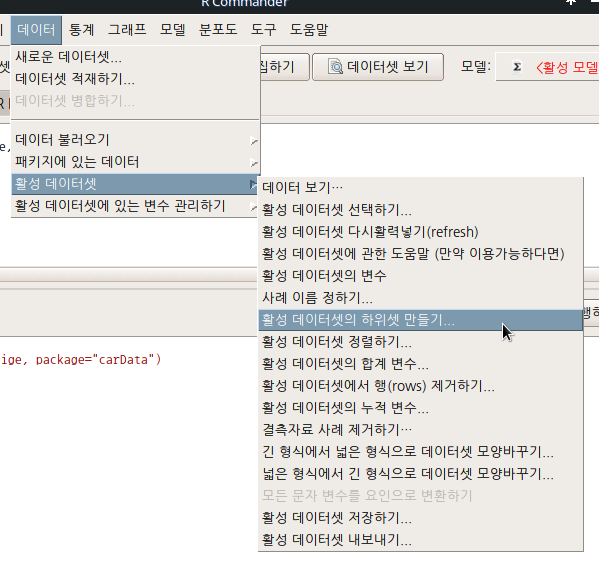Choose 결측자료 사례 제거하기...

(421, 430)
